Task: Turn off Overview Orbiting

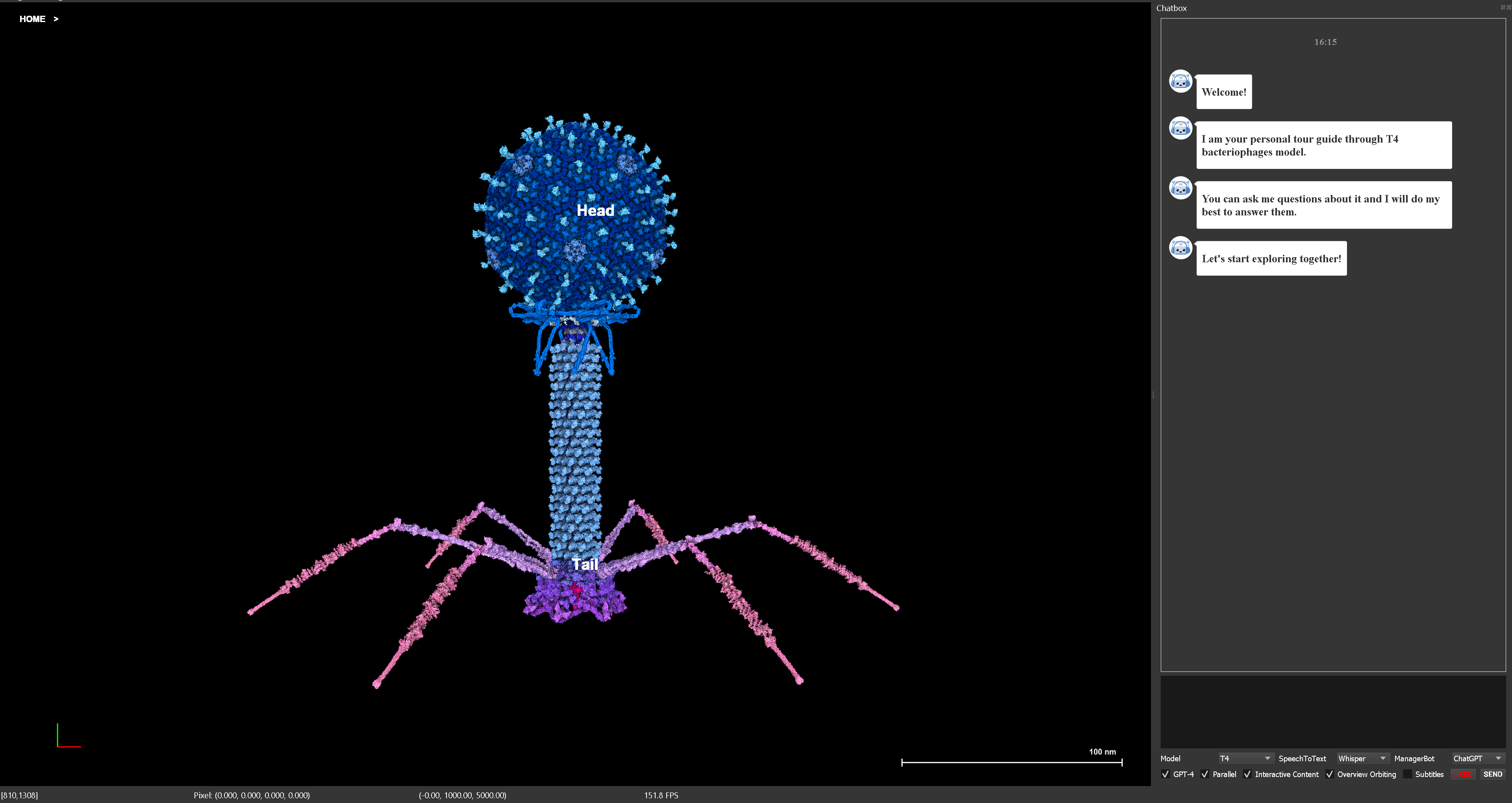Action: 1329,774
